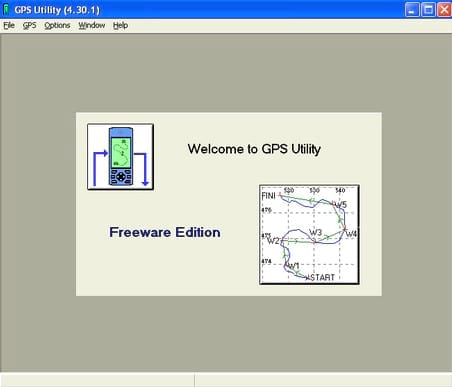Click the W3 waypoint label on map
Screen dimensions: 452x387
click(x=315, y=232)
